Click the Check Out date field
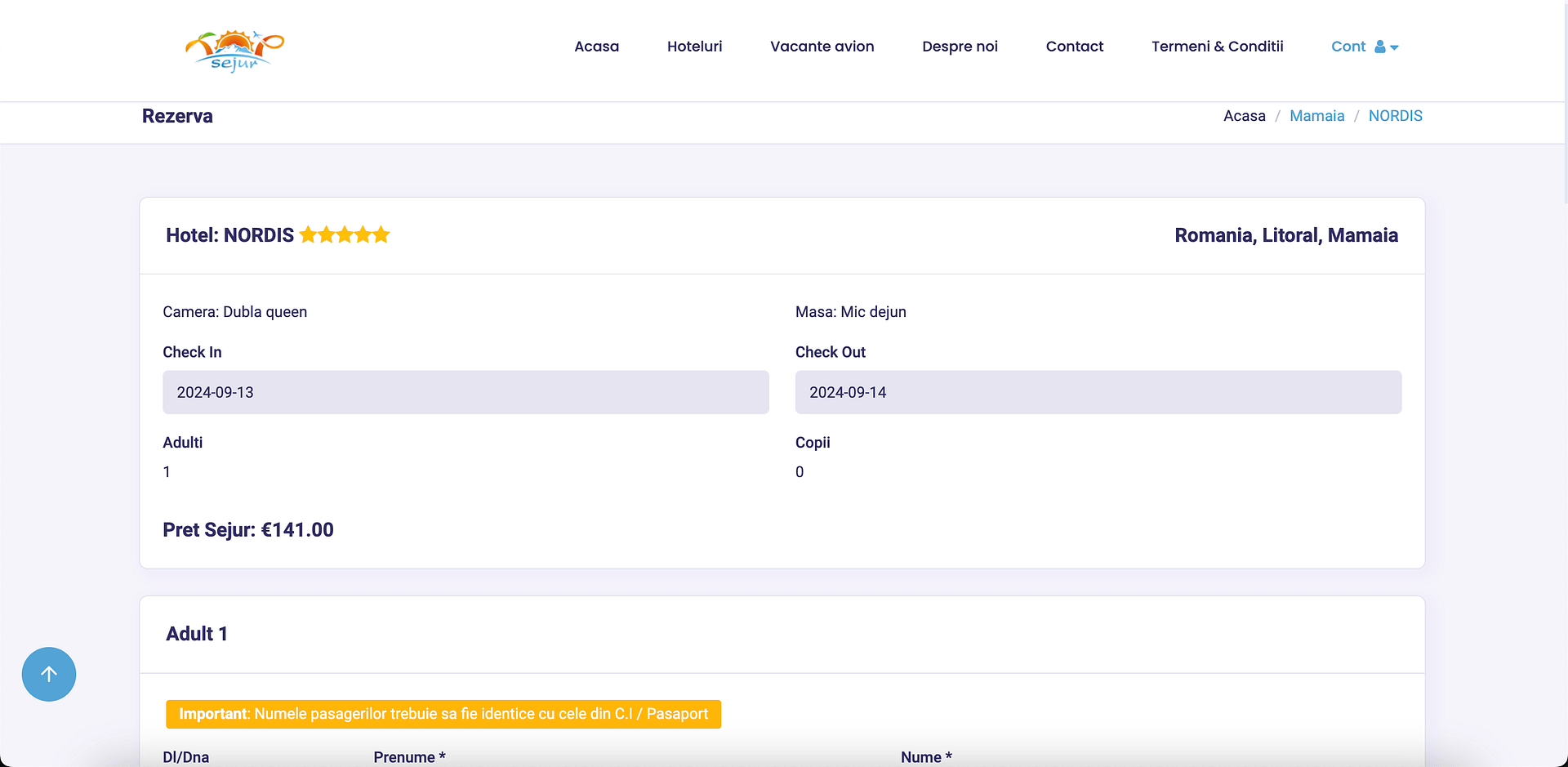 [1098, 392]
